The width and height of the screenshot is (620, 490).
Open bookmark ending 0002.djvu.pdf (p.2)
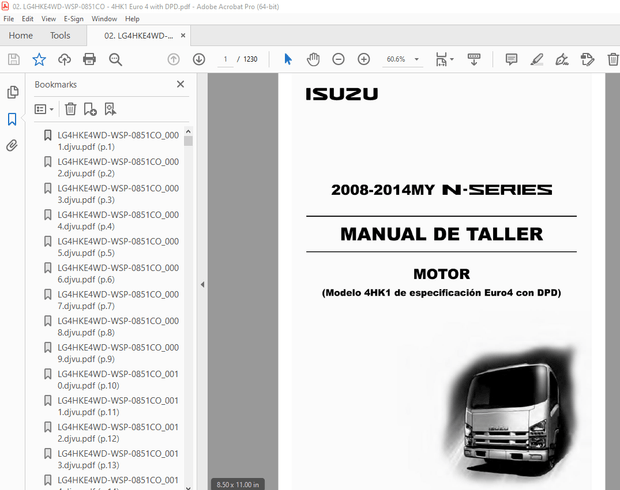coord(118,167)
